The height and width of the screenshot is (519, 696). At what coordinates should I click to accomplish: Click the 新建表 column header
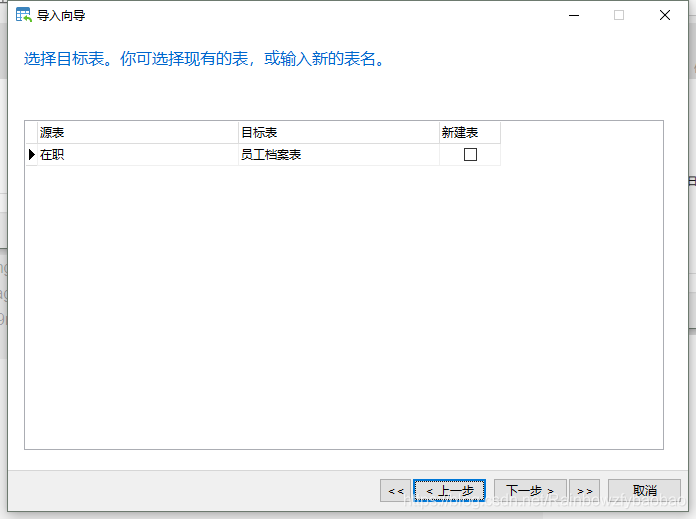(470, 132)
